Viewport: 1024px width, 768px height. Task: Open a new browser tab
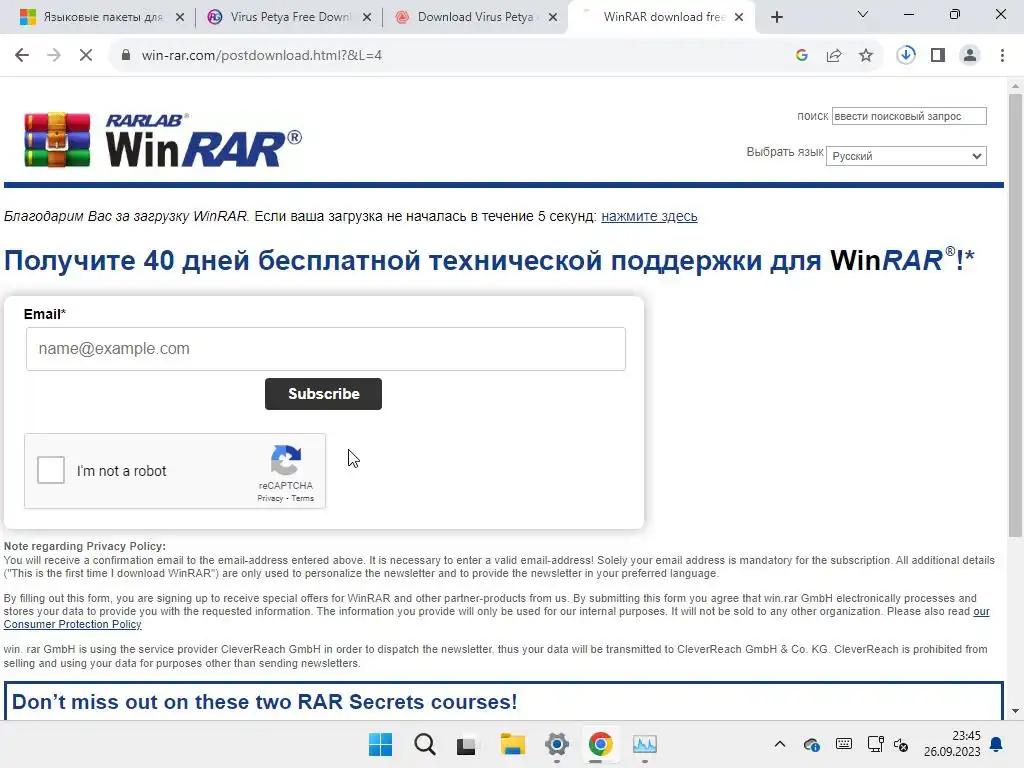click(776, 17)
